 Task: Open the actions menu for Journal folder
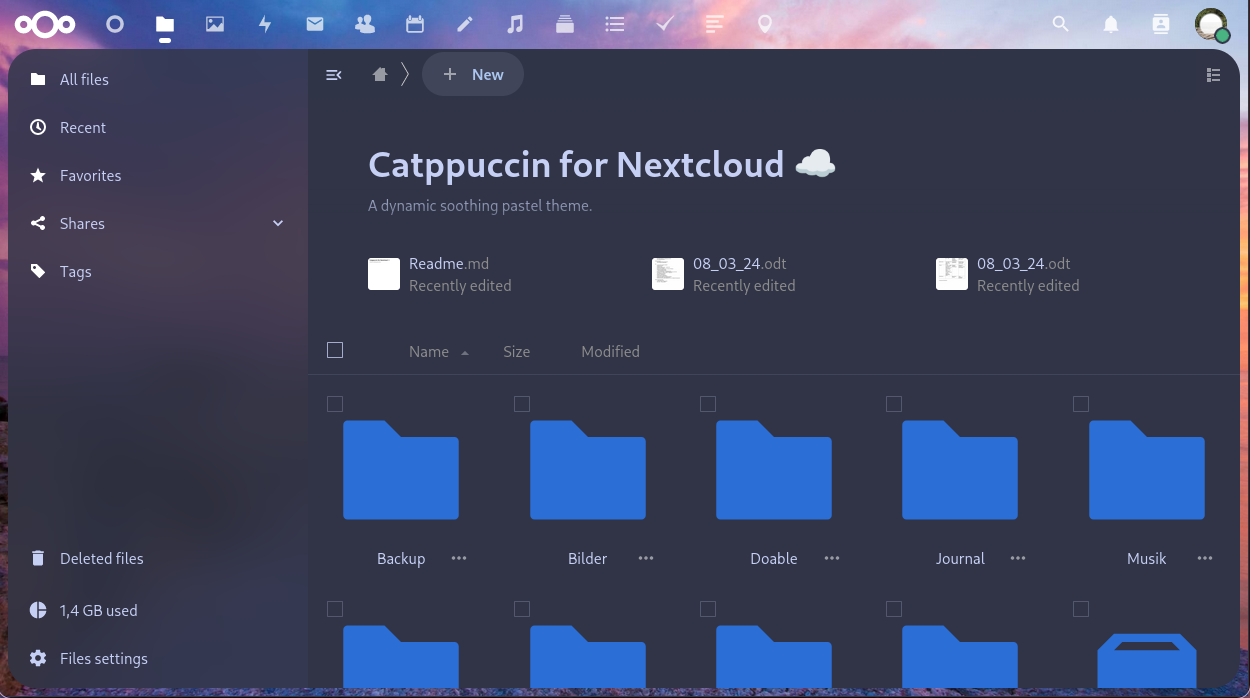point(1018,558)
